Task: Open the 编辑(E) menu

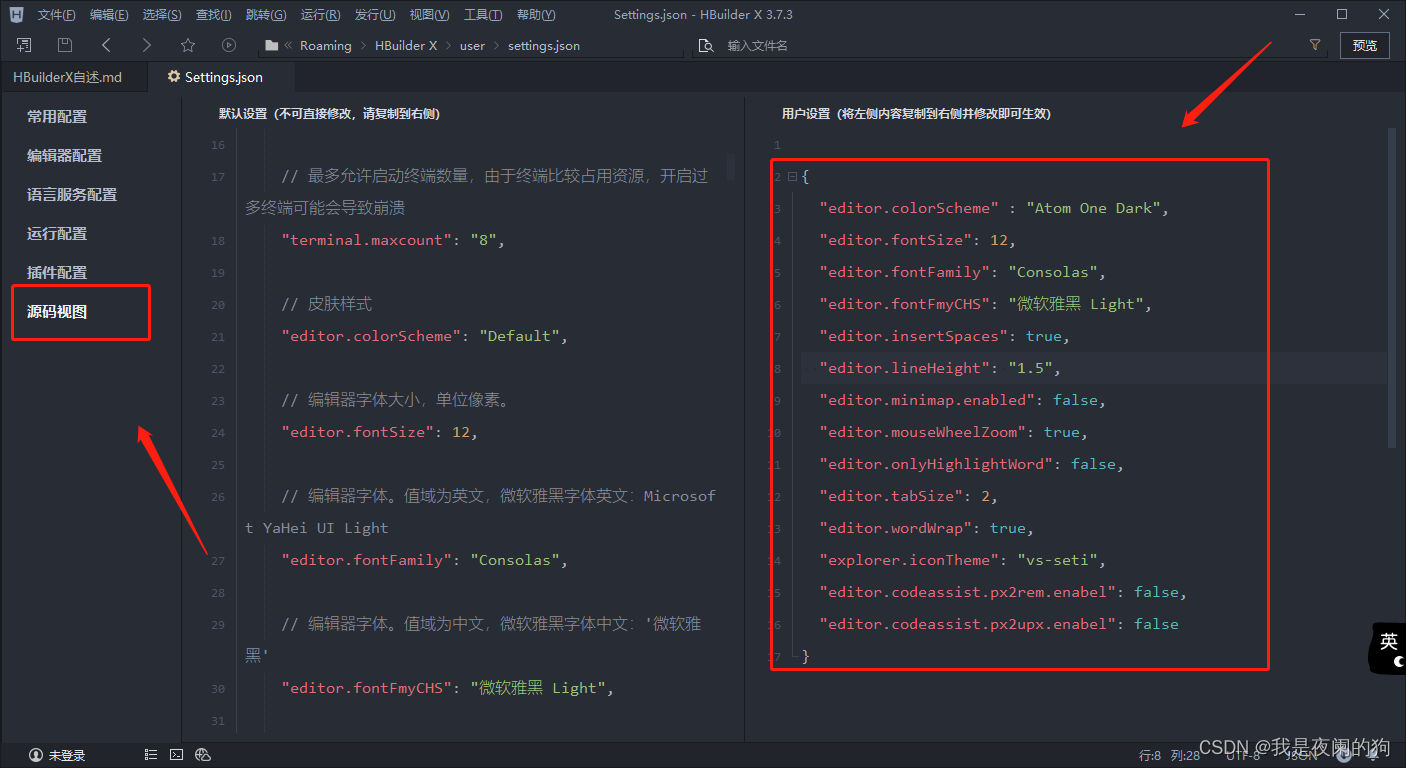Action: tap(109, 15)
